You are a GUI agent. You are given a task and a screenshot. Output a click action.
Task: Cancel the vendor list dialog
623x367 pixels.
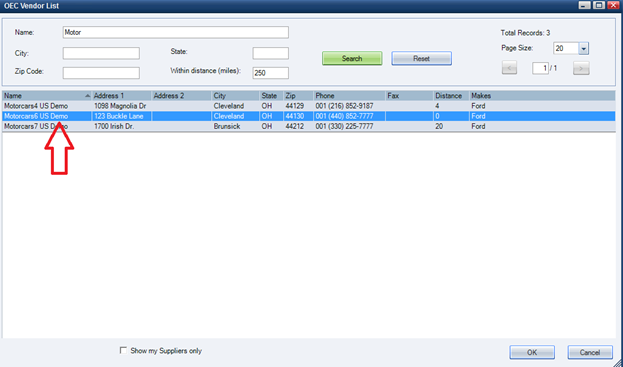tap(590, 352)
